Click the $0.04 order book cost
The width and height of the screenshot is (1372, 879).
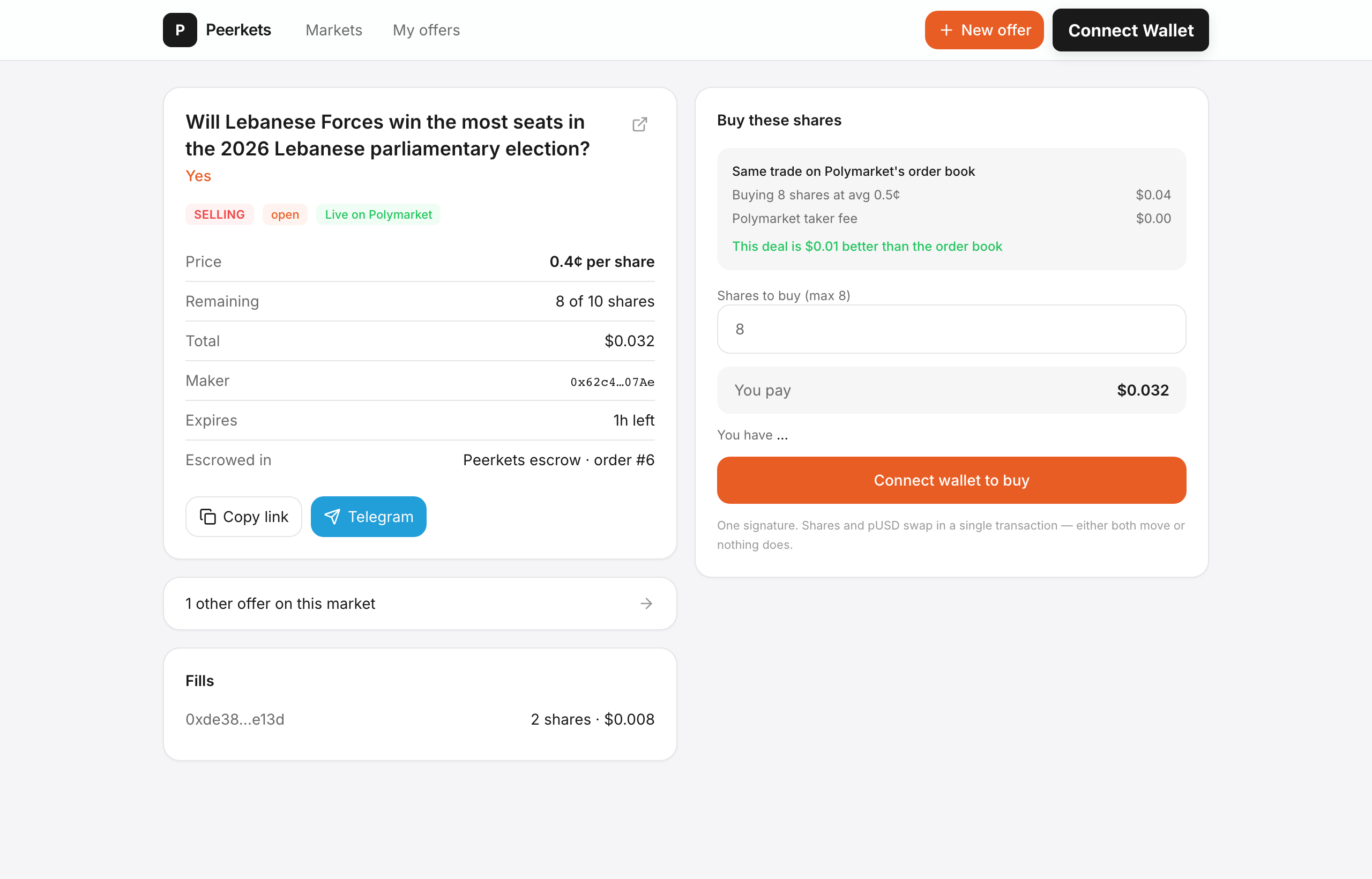click(x=1153, y=195)
